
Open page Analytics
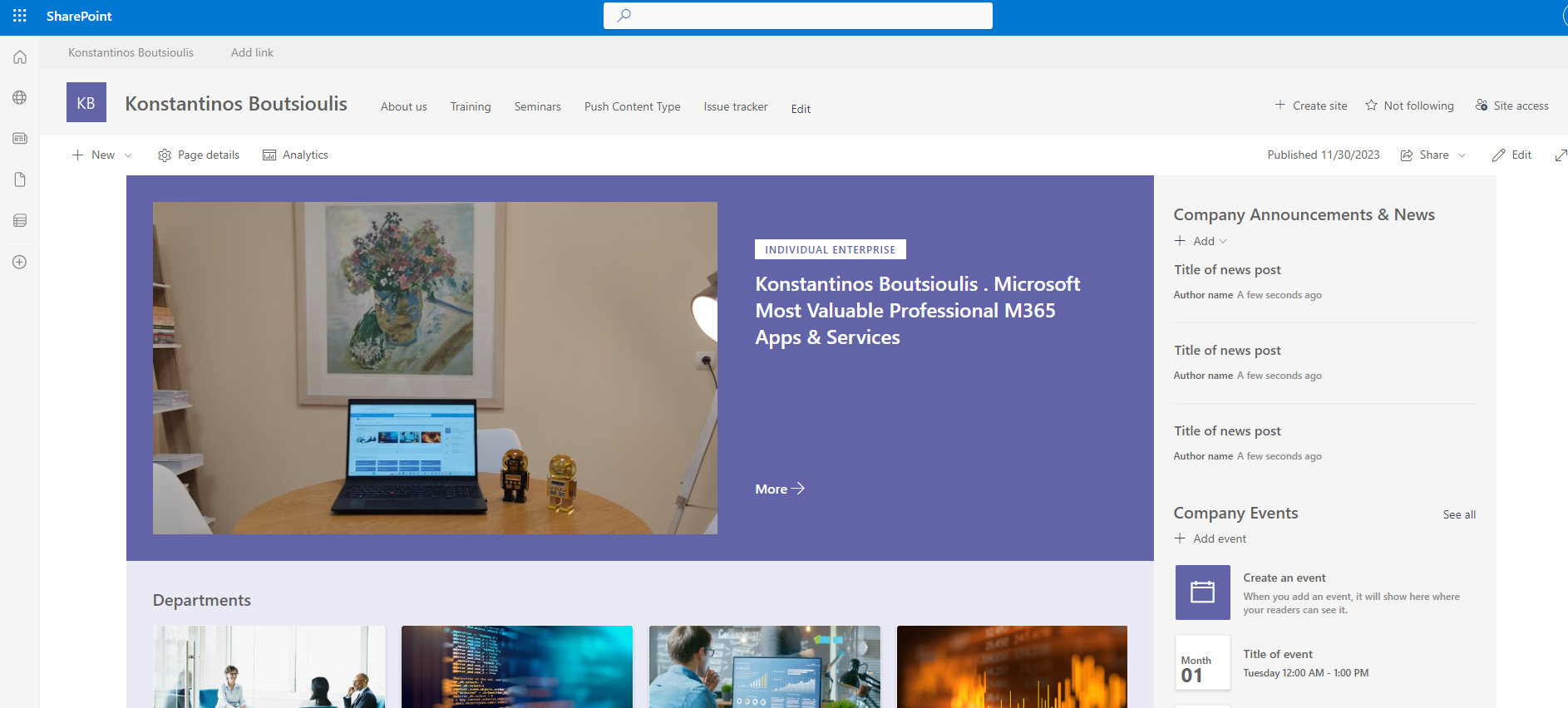pos(295,155)
